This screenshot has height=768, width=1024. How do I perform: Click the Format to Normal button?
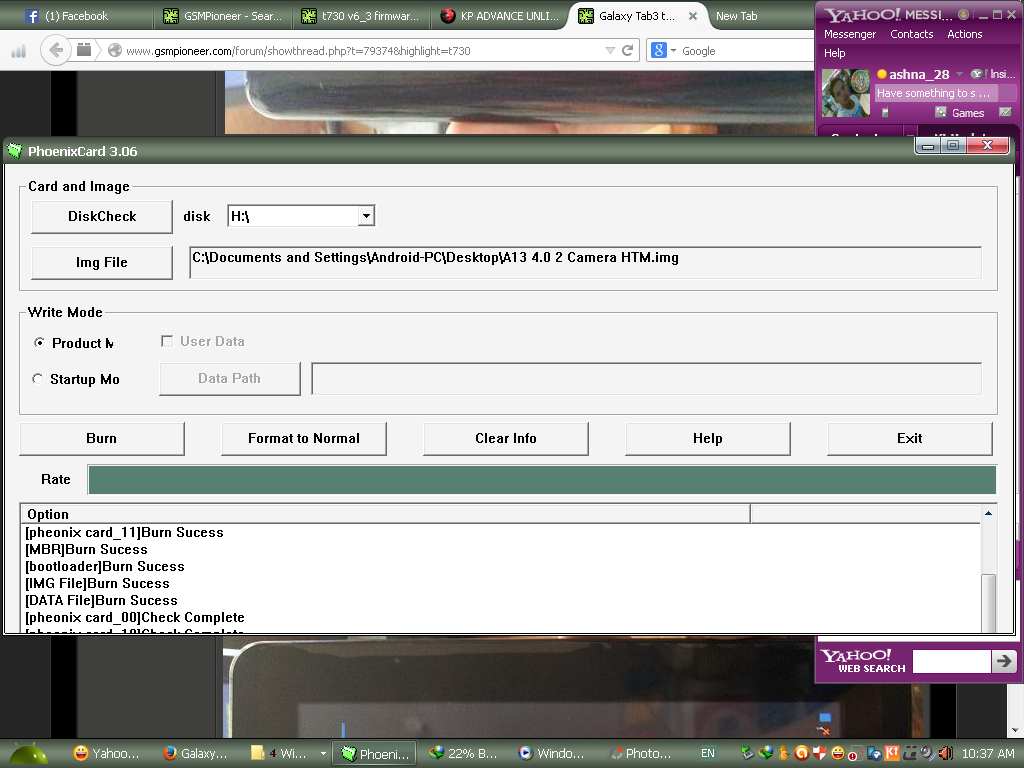click(303, 438)
